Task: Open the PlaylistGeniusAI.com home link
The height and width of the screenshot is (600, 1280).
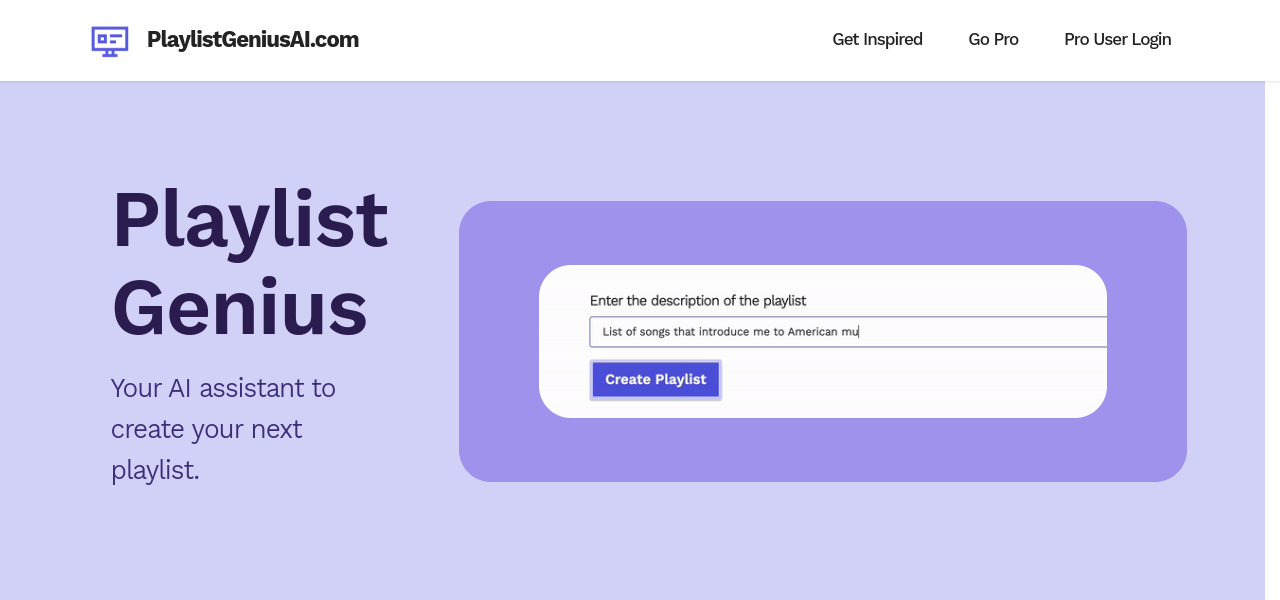Action: pyautogui.click(x=252, y=40)
